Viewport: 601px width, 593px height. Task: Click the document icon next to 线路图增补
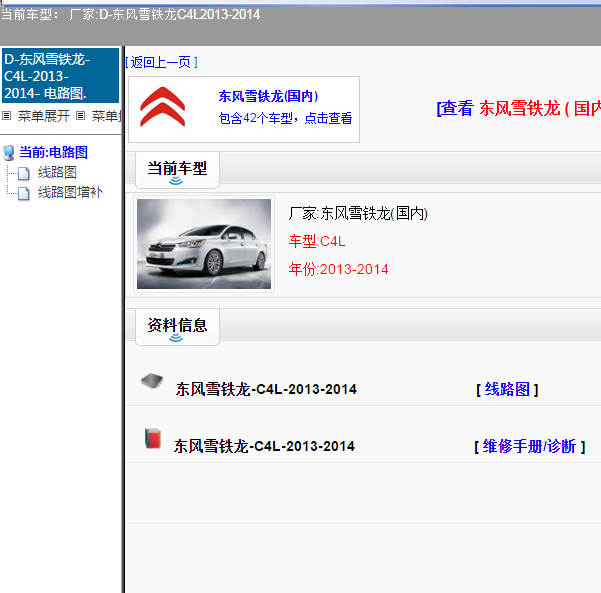(x=24, y=193)
